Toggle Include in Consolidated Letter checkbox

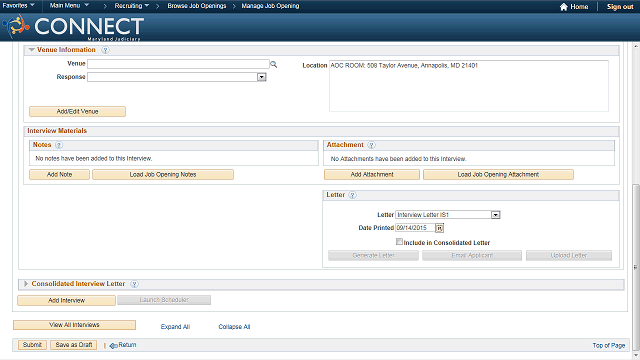coord(399,242)
